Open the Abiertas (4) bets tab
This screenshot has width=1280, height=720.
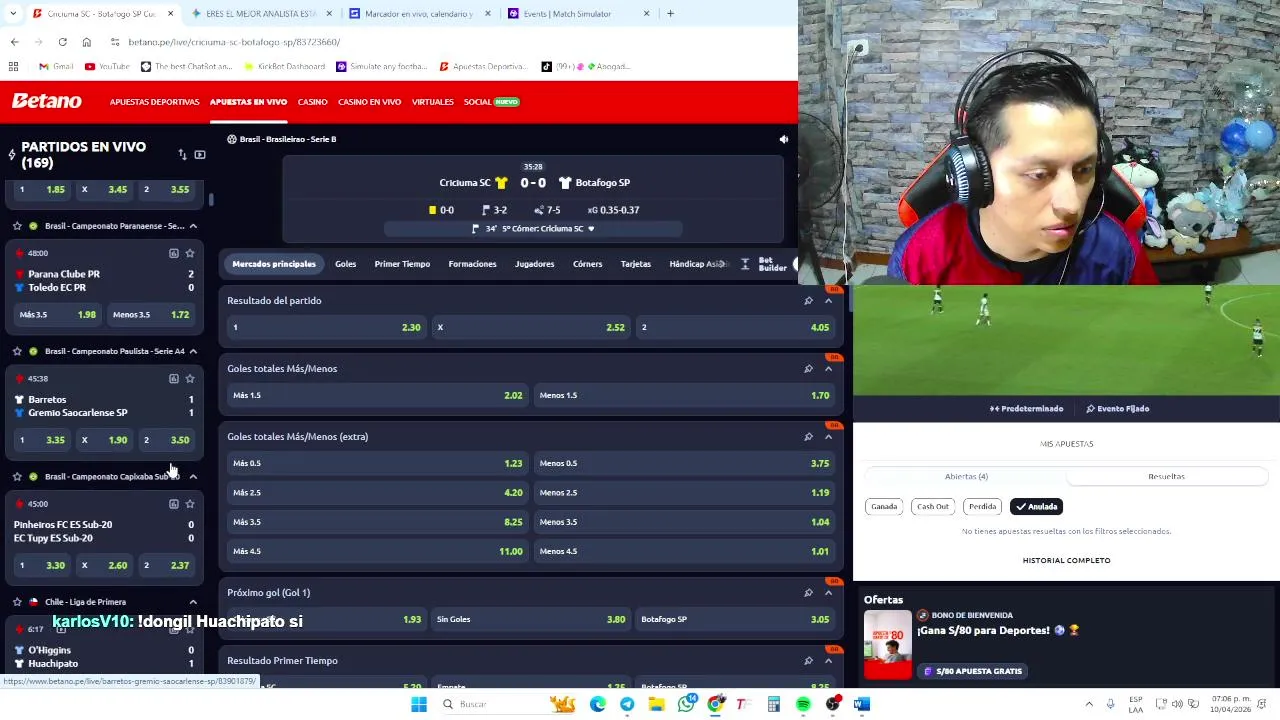[x=966, y=476]
